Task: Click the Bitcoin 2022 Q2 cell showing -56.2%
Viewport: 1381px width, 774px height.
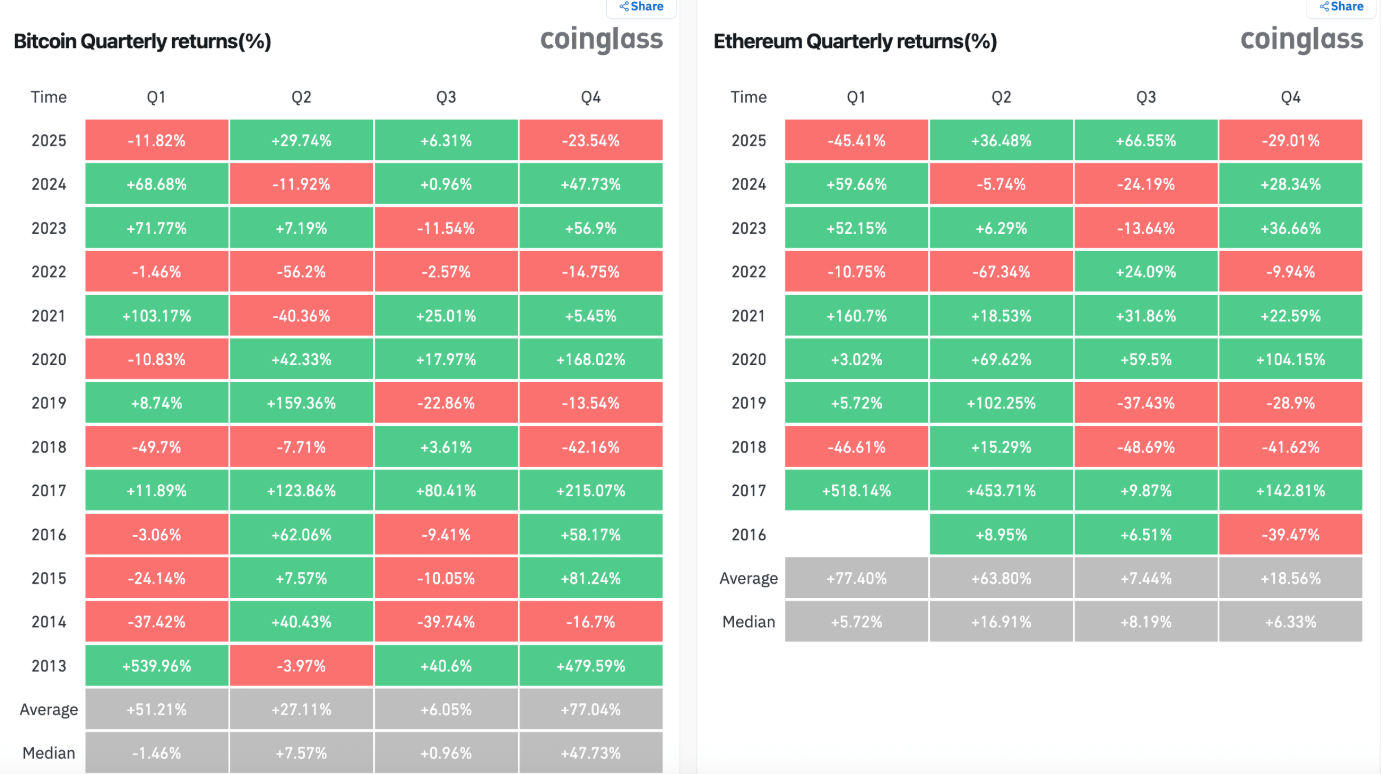Action: 301,272
